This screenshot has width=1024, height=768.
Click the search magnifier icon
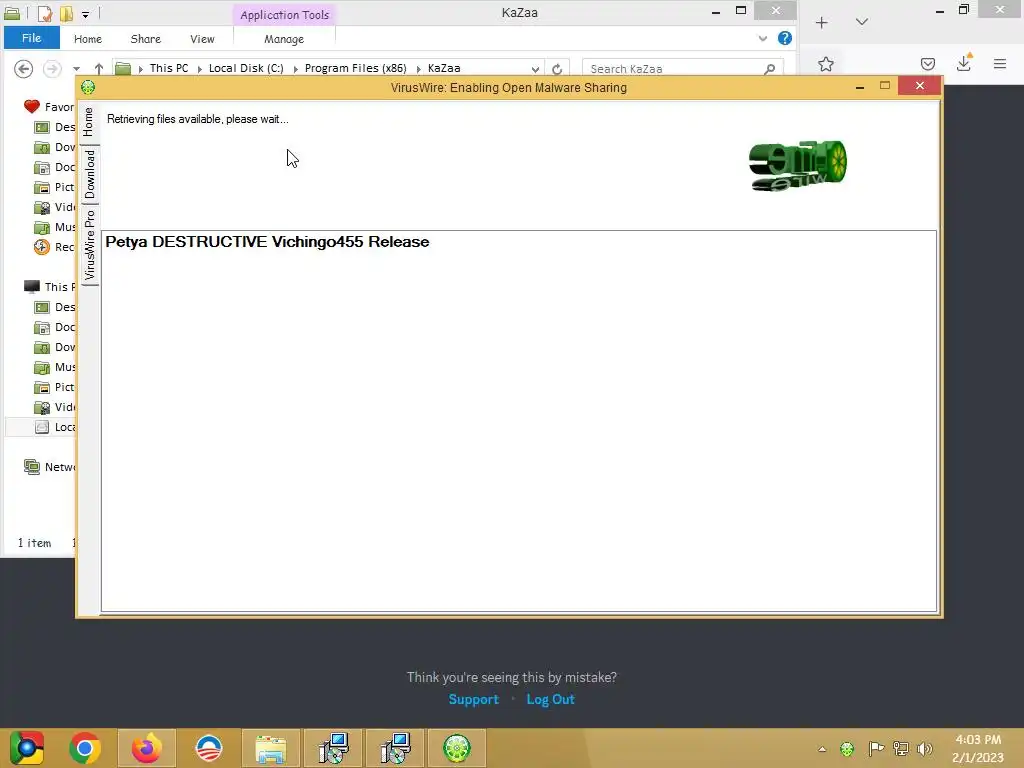point(770,69)
